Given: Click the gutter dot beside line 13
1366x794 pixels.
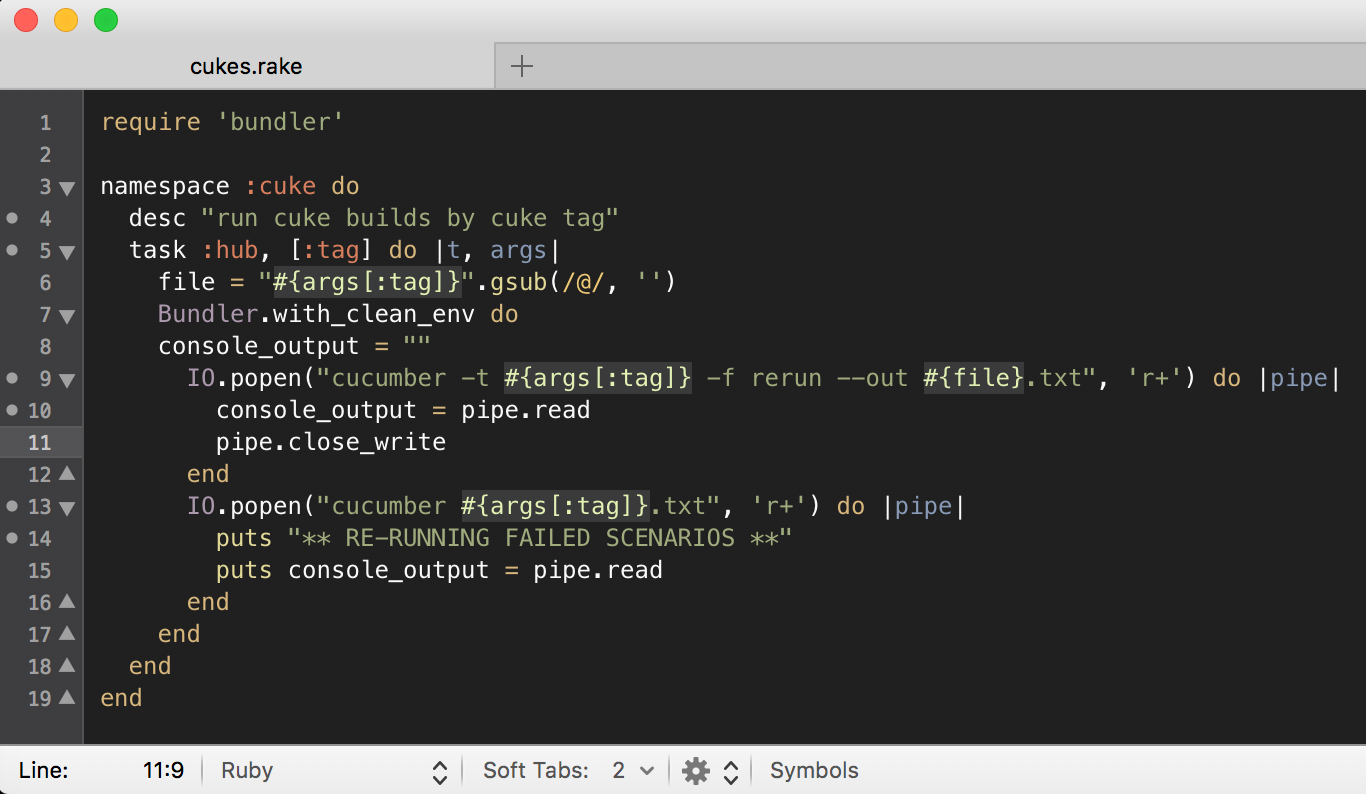Looking at the screenshot, I should (12, 506).
